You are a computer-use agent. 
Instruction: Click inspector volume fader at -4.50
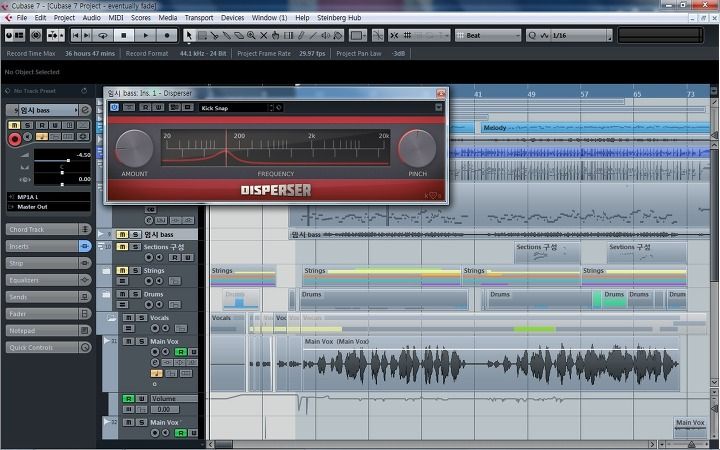coord(68,160)
